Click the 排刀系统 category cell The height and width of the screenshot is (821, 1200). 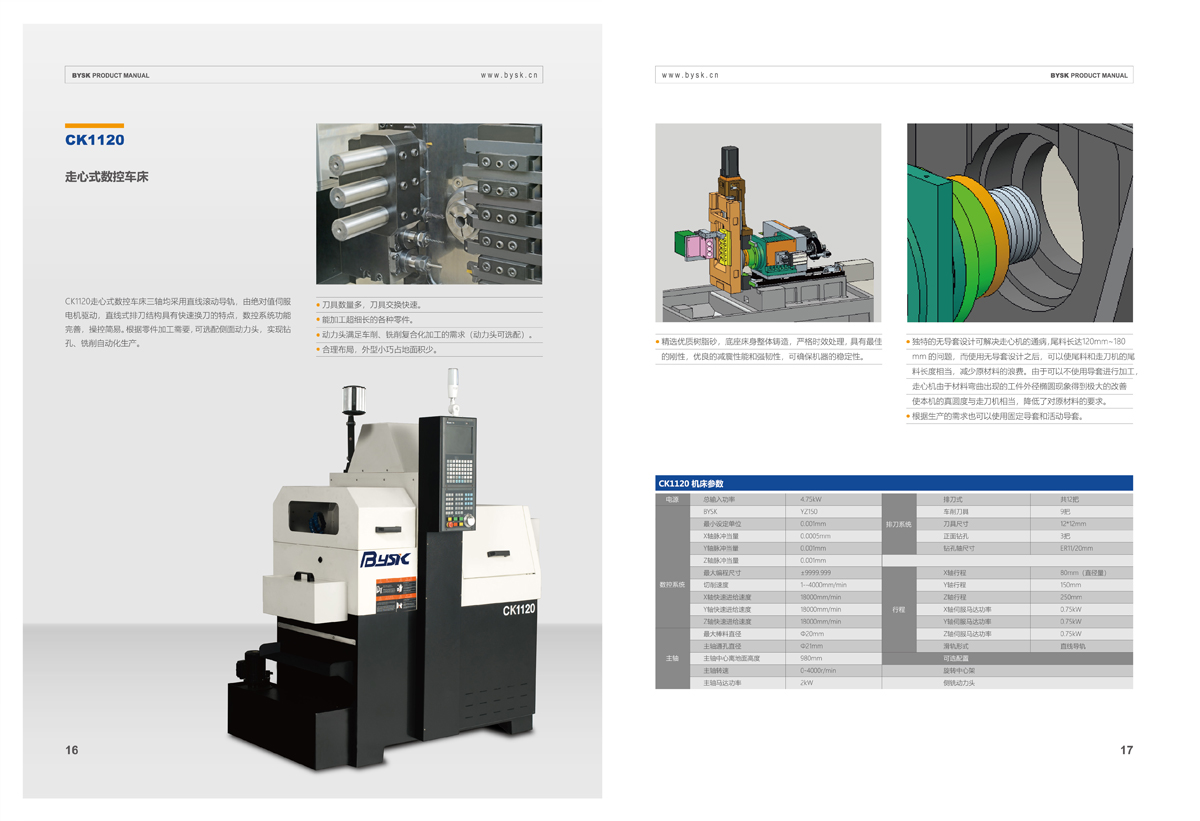click(x=898, y=523)
